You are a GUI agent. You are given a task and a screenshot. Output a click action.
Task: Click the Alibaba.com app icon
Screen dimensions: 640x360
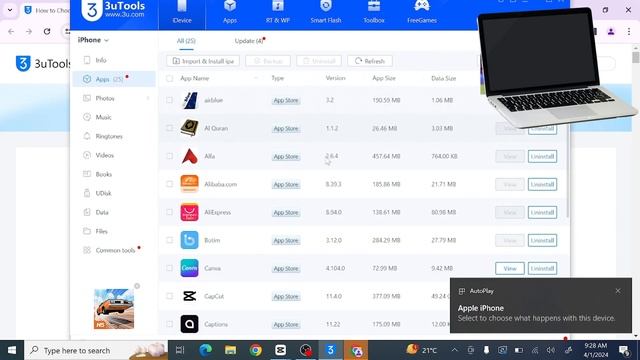[189, 184]
